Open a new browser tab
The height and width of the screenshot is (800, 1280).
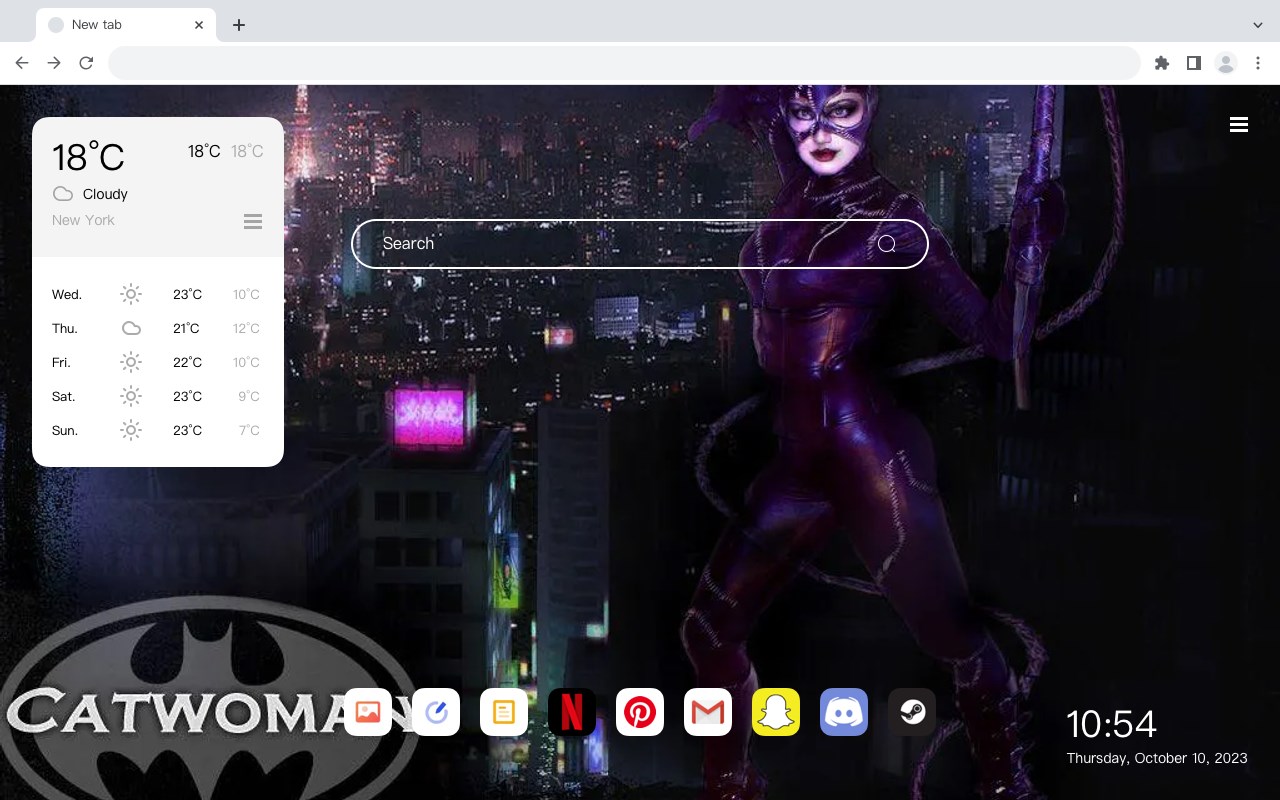click(238, 25)
